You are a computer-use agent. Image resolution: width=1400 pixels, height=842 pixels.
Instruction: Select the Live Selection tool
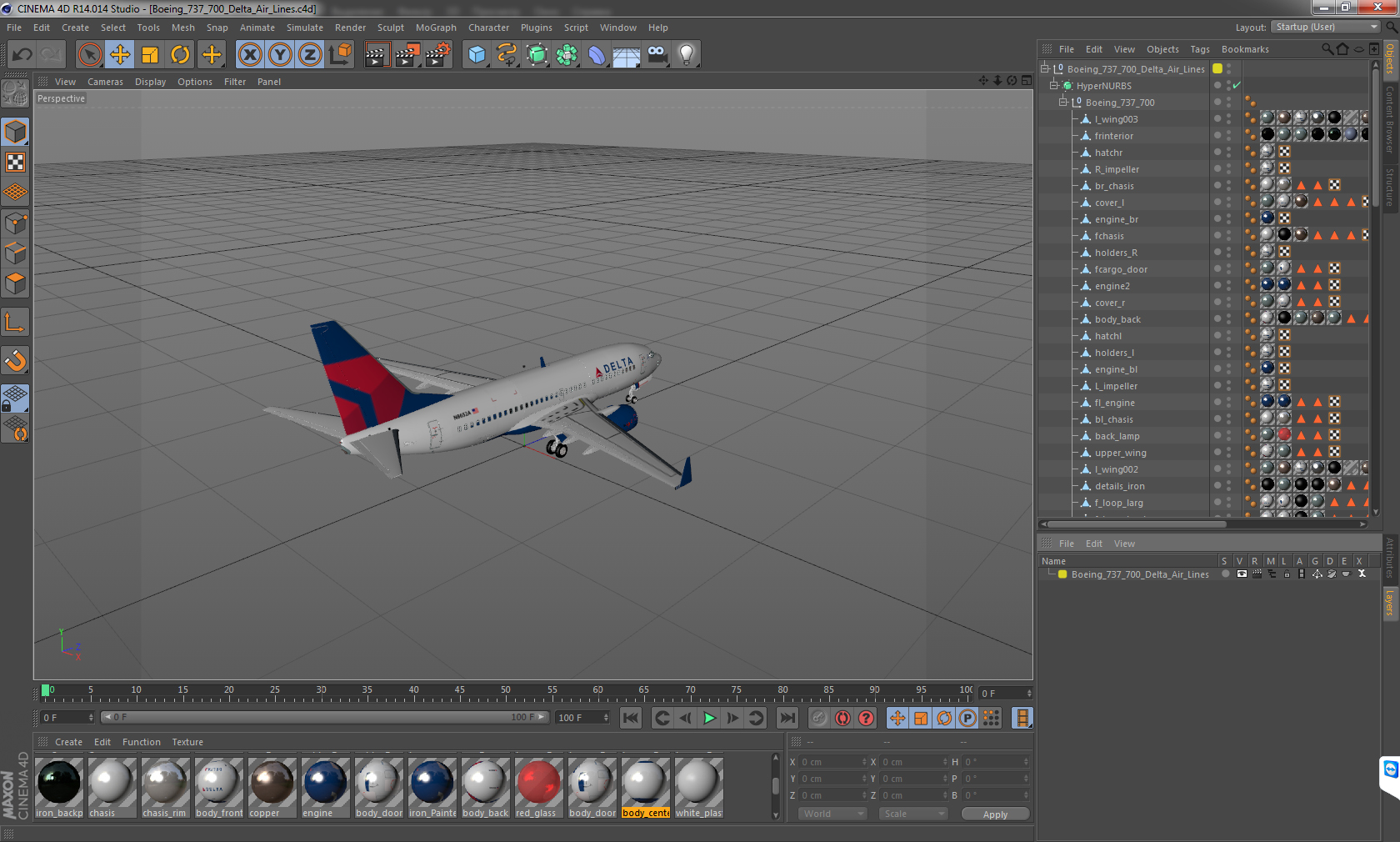(x=89, y=55)
